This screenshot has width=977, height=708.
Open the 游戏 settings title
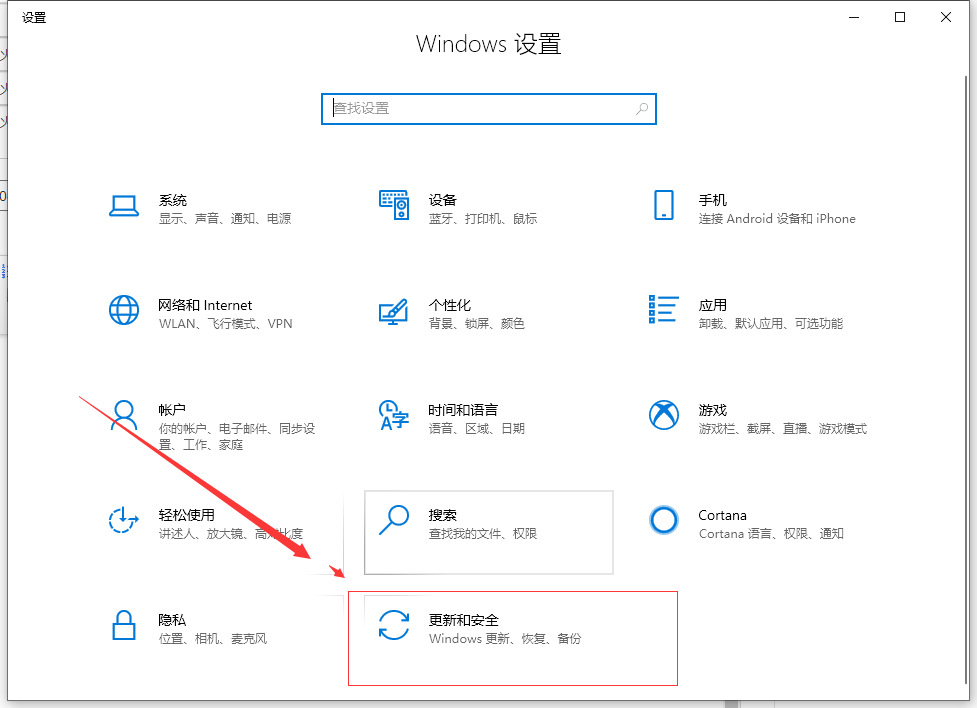click(x=712, y=410)
